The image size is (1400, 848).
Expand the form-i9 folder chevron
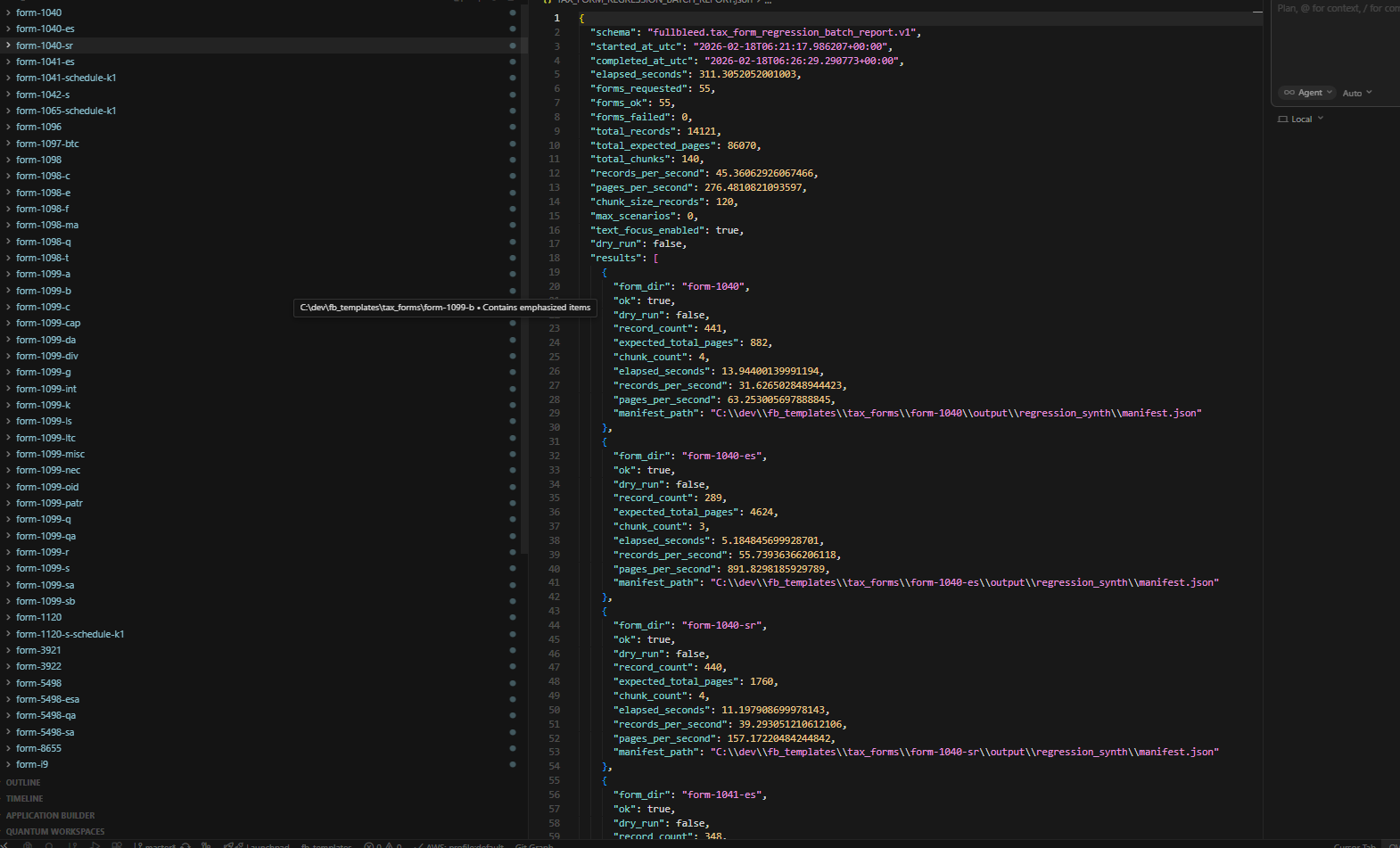pyautogui.click(x=9, y=764)
